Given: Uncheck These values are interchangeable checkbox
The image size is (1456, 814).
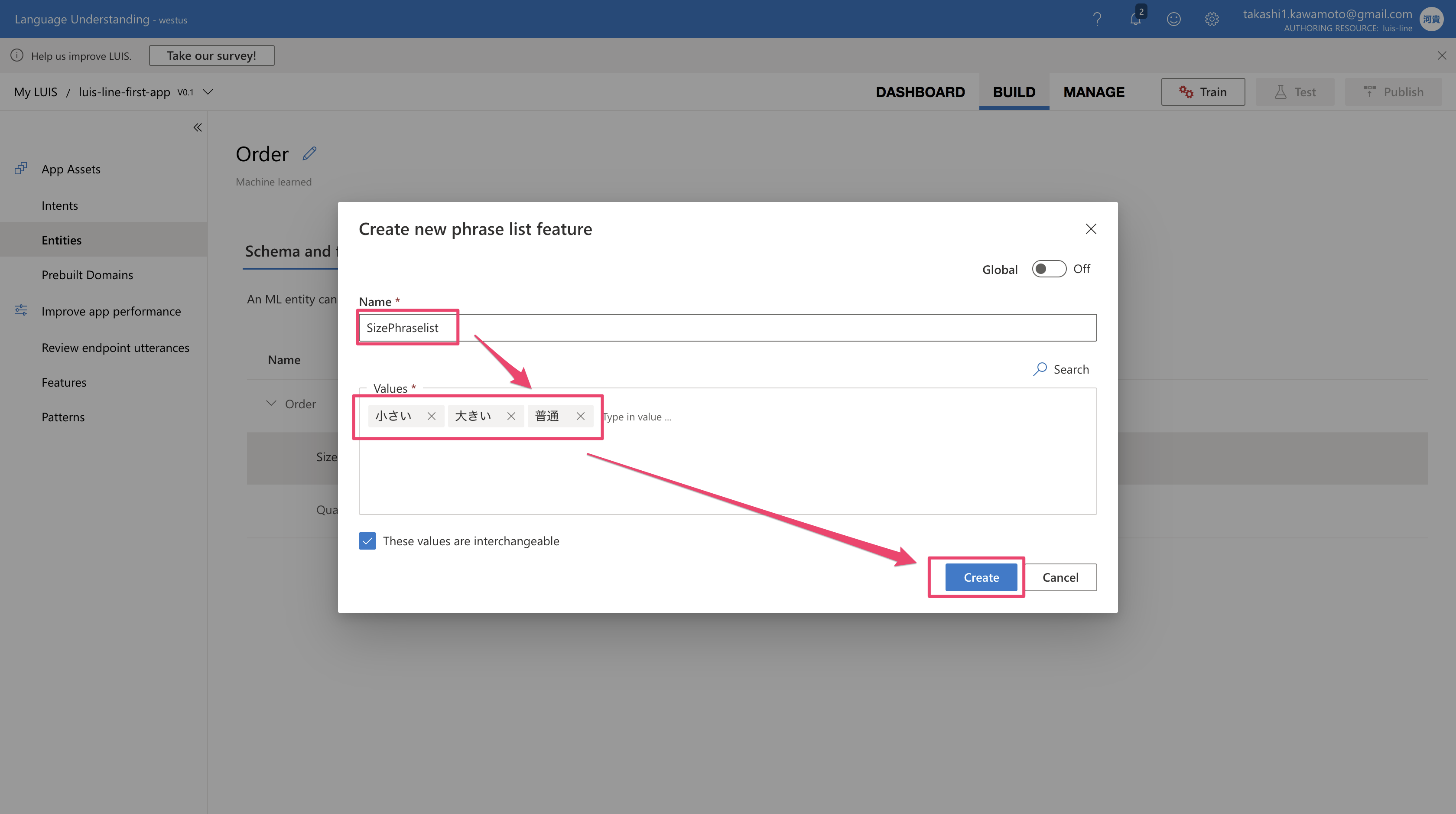Looking at the screenshot, I should pos(367,541).
